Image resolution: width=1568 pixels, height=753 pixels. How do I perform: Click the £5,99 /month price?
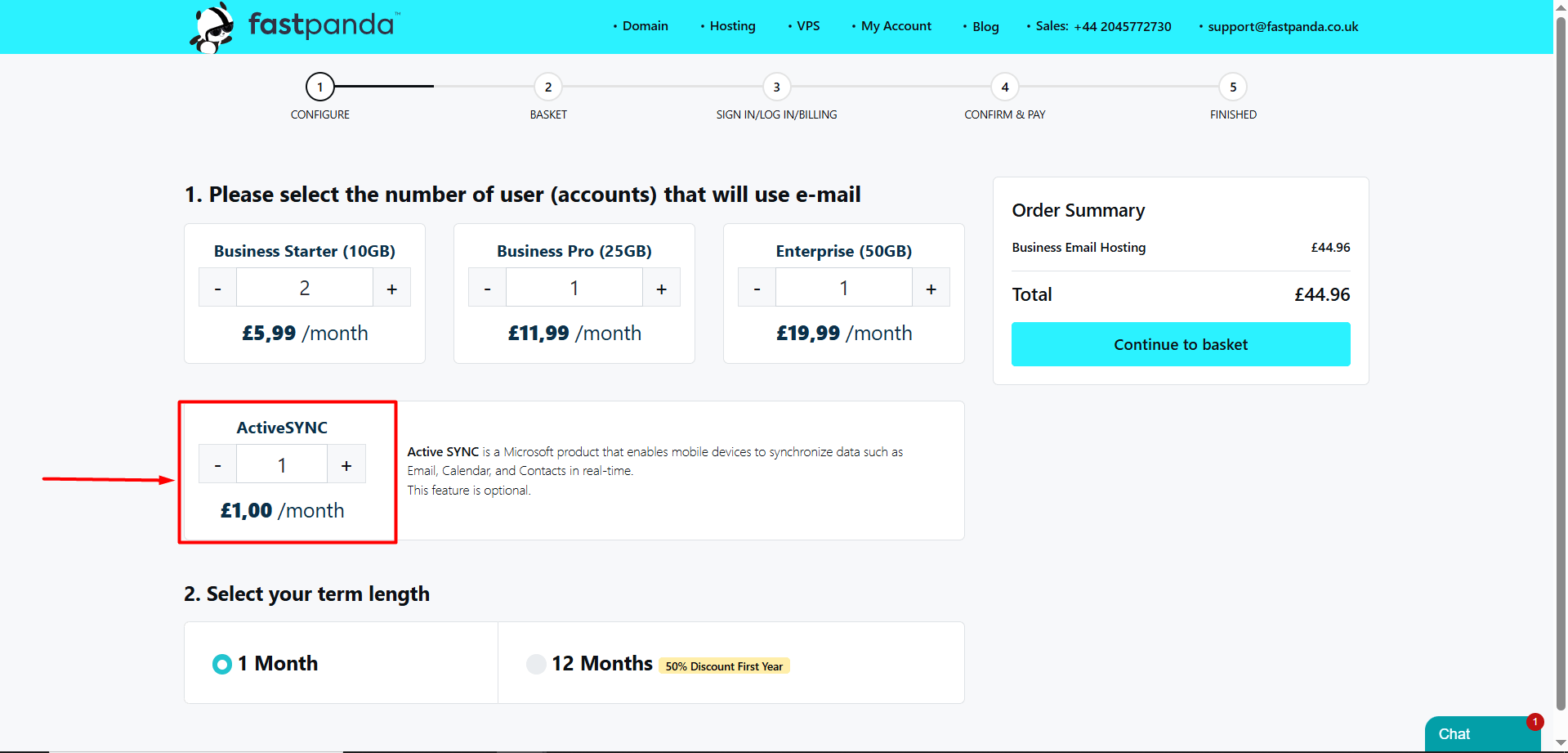[x=305, y=333]
